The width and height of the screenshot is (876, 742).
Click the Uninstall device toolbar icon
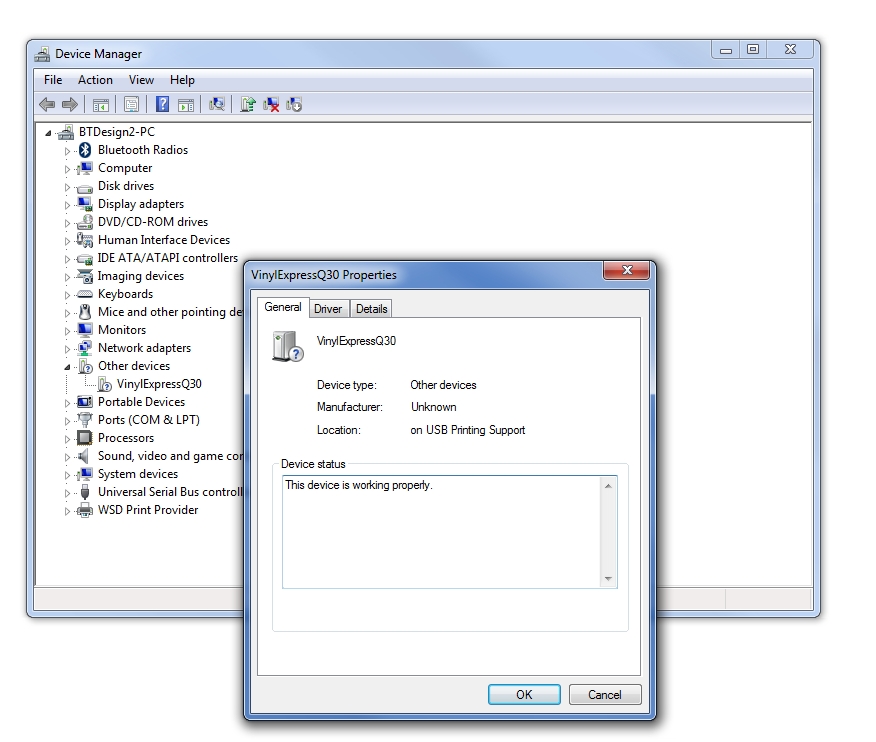tap(271, 104)
